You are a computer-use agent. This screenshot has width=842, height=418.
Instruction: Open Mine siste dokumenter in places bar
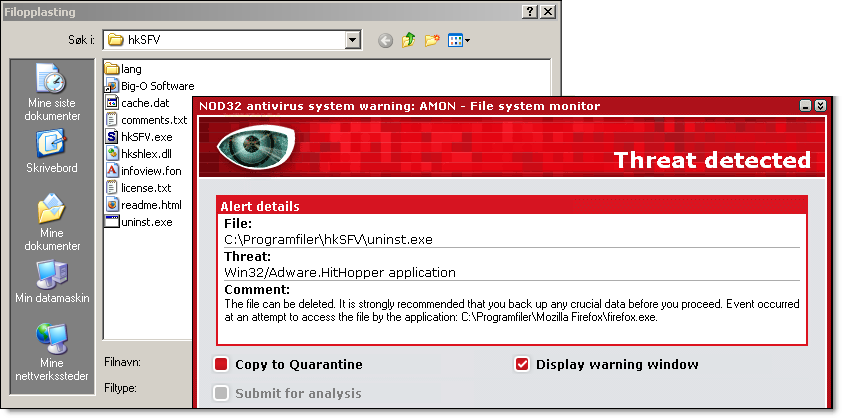[x=52, y=92]
